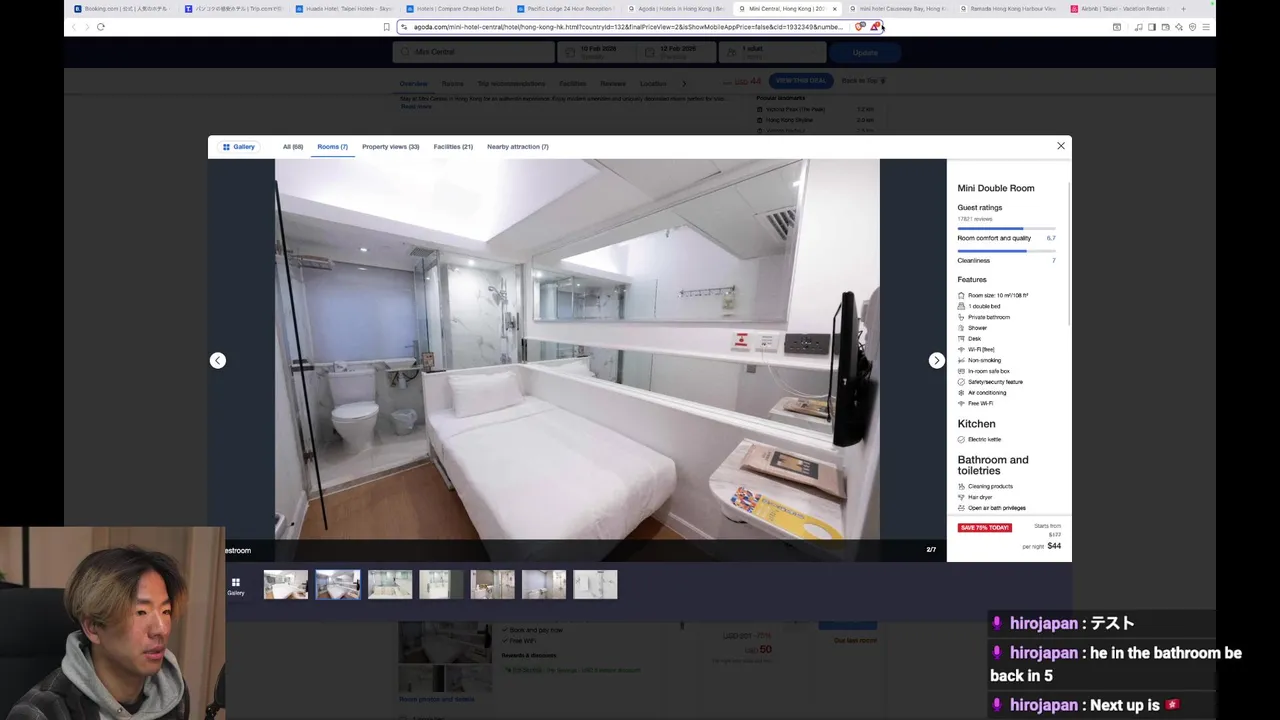Advance to the next room photo
This screenshot has width=1280, height=720.
[x=936, y=360]
